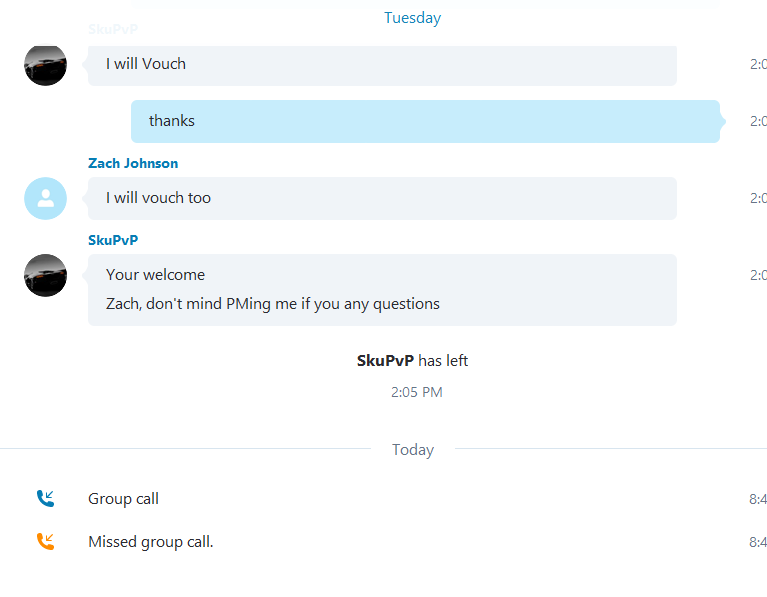Open the 'Missed group call.' entry text
This screenshot has height=597, width=767.
151,542
